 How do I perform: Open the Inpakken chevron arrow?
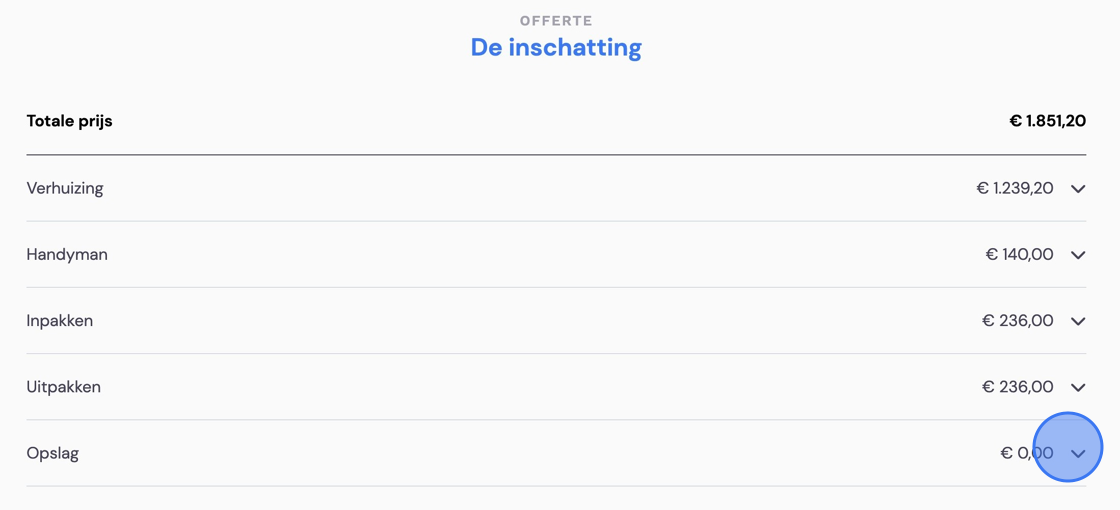point(1078,321)
